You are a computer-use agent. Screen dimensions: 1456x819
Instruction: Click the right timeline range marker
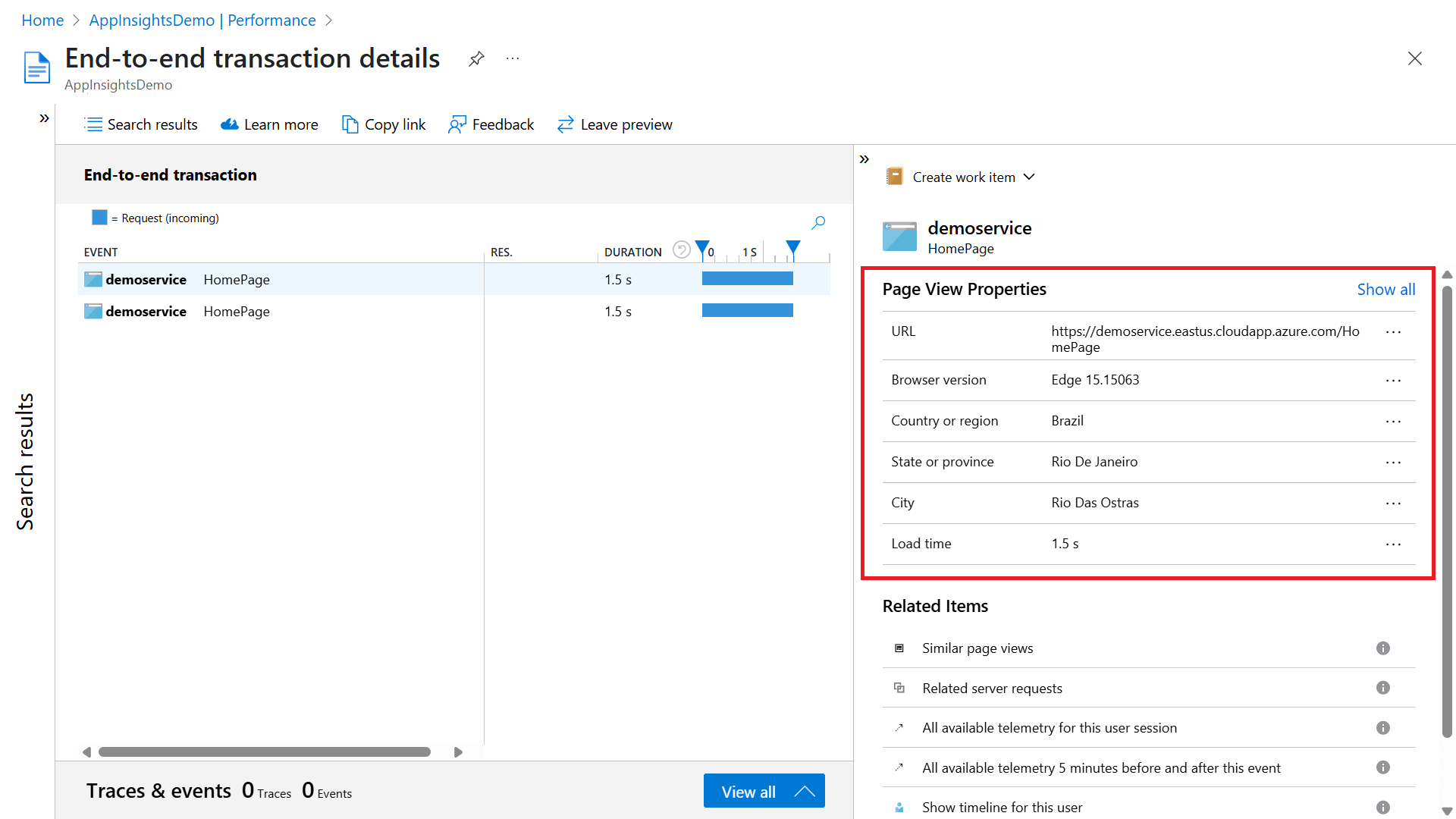(792, 247)
